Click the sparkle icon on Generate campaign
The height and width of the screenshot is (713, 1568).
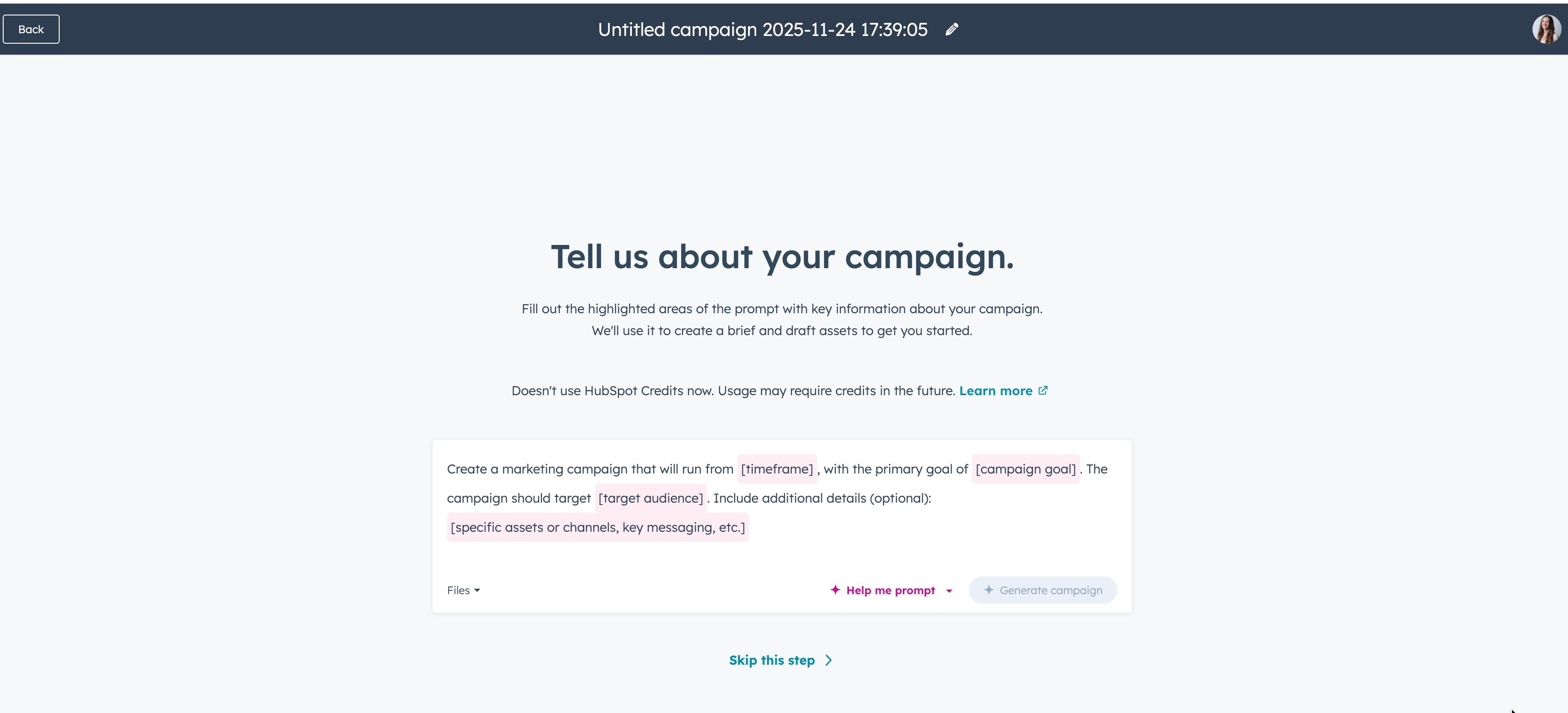click(988, 590)
